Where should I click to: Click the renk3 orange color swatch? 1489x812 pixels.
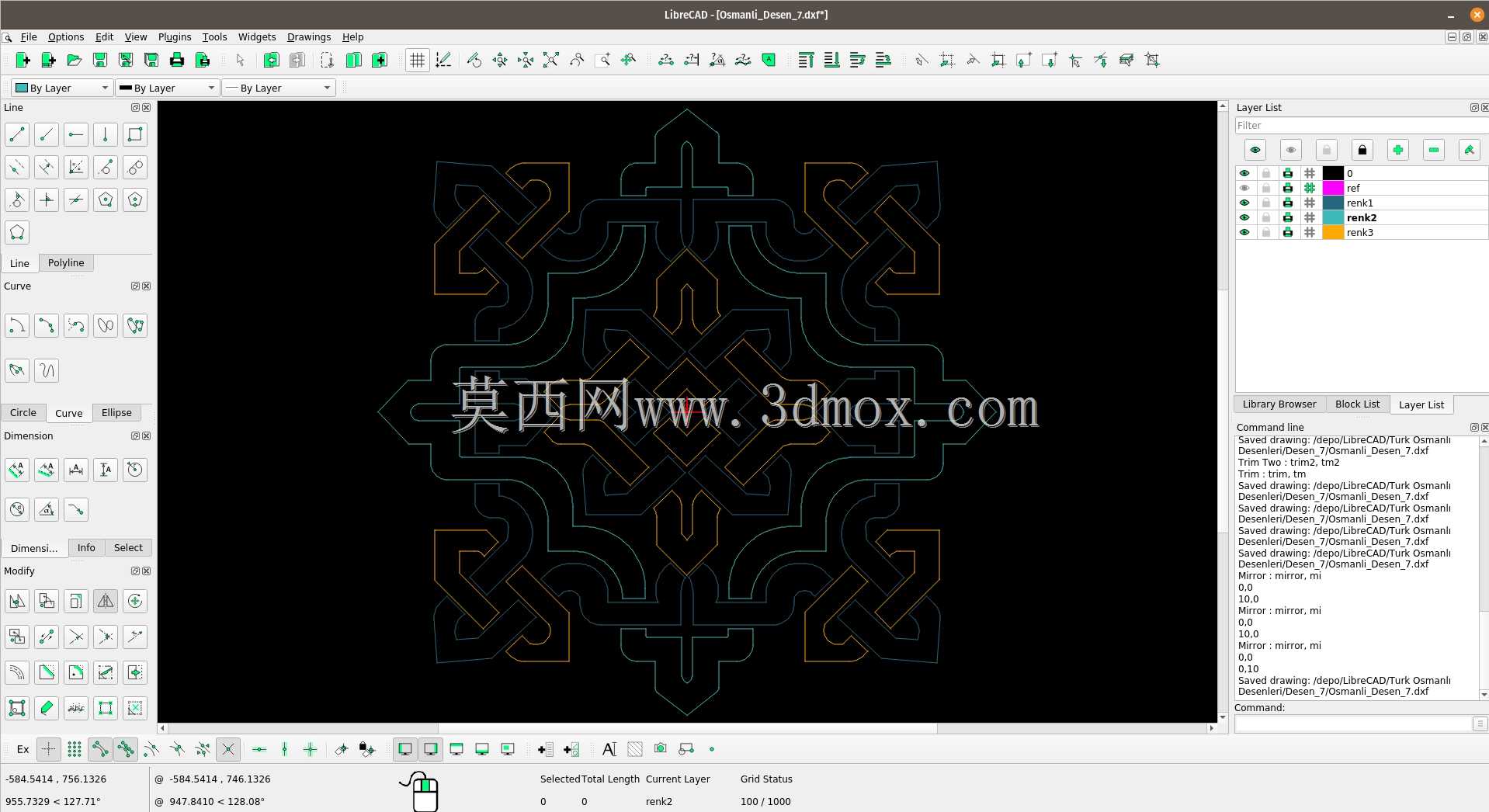[x=1333, y=233]
